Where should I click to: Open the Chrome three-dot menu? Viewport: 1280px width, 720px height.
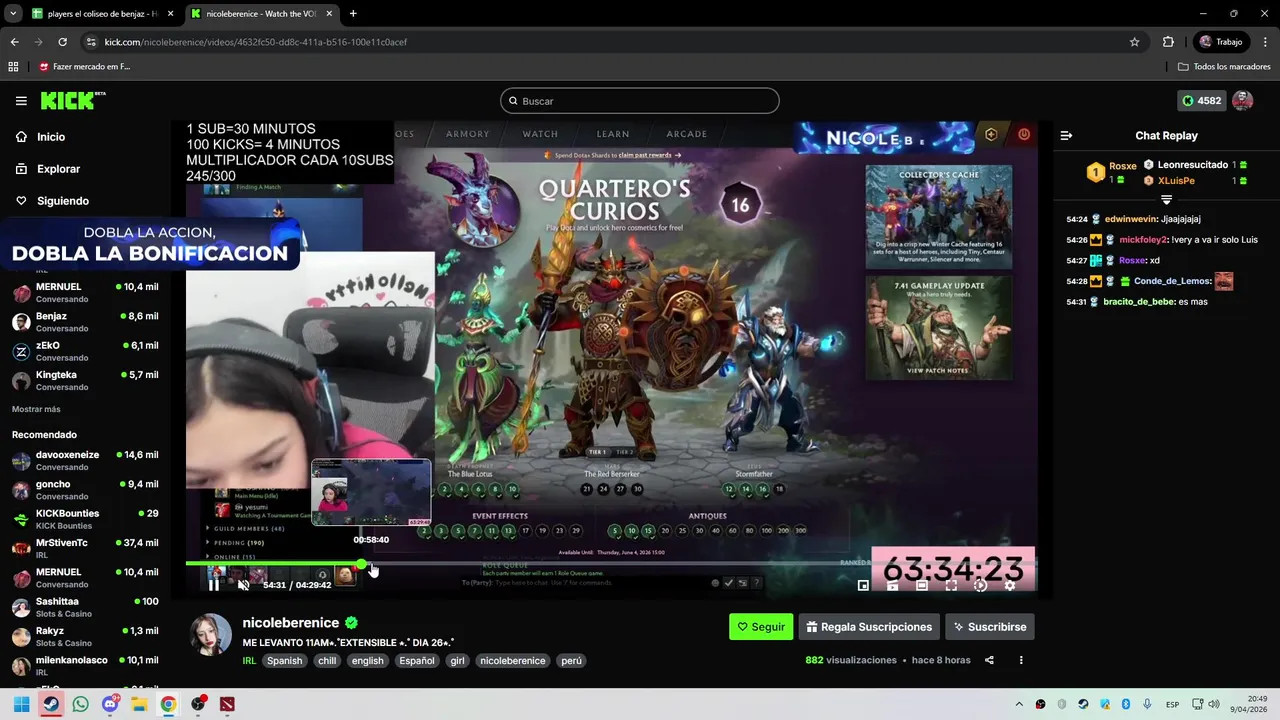pyautogui.click(x=1264, y=42)
